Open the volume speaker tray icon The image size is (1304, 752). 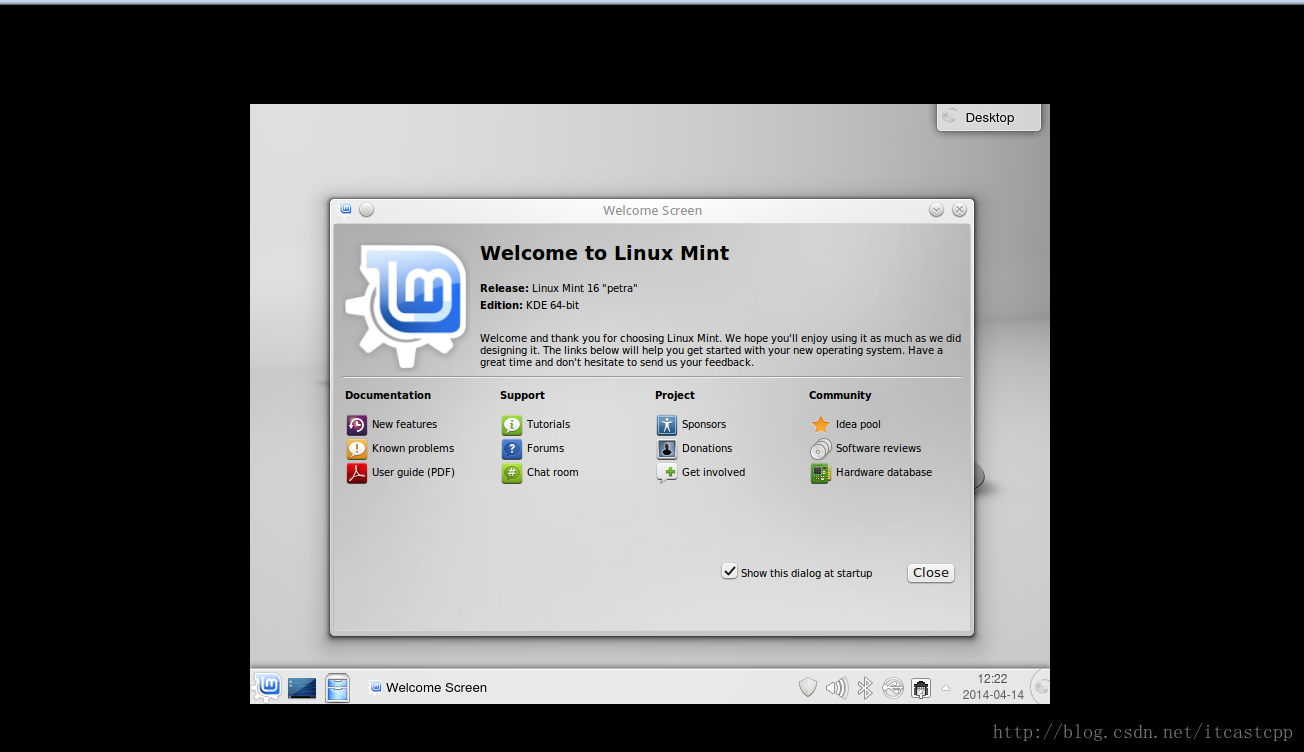837,687
